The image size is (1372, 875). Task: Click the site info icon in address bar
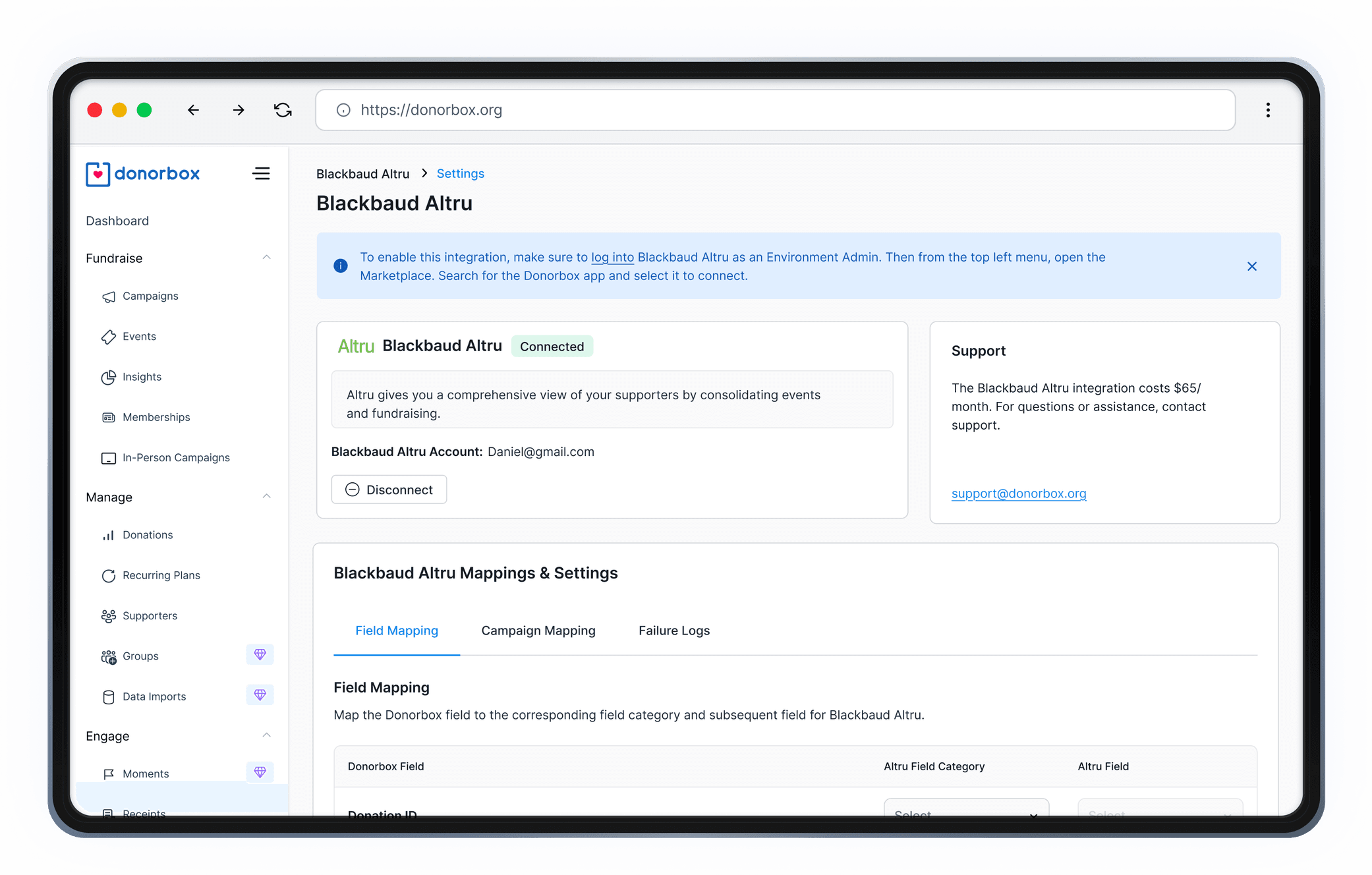[x=343, y=110]
